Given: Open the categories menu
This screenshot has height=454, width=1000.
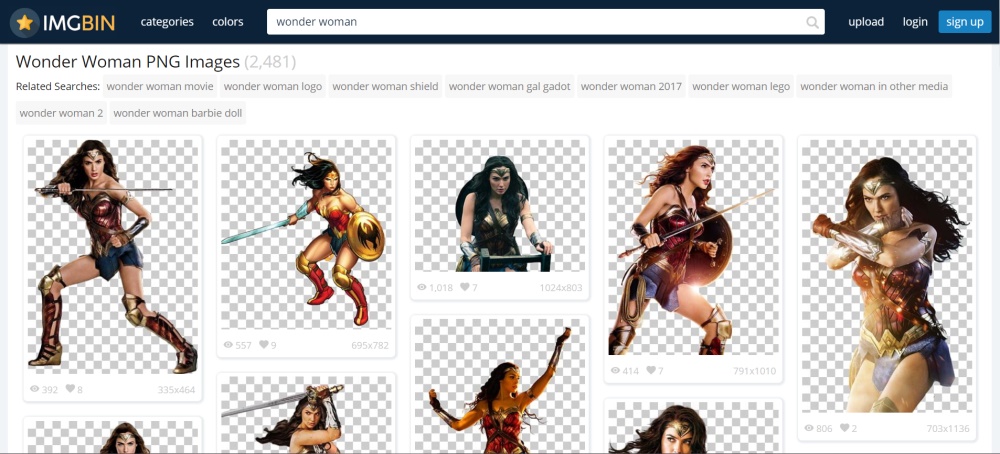Looking at the screenshot, I should click(167, 22).
